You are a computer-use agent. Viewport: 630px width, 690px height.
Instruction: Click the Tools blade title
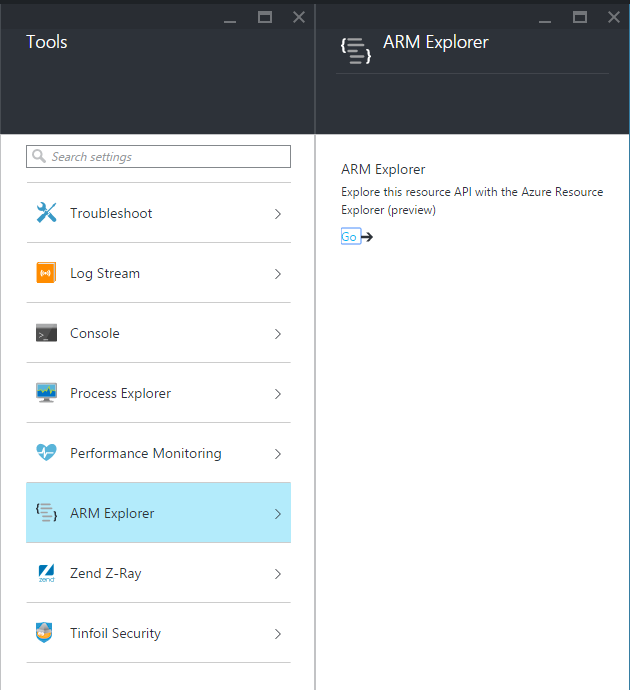[x=47, y=42]
